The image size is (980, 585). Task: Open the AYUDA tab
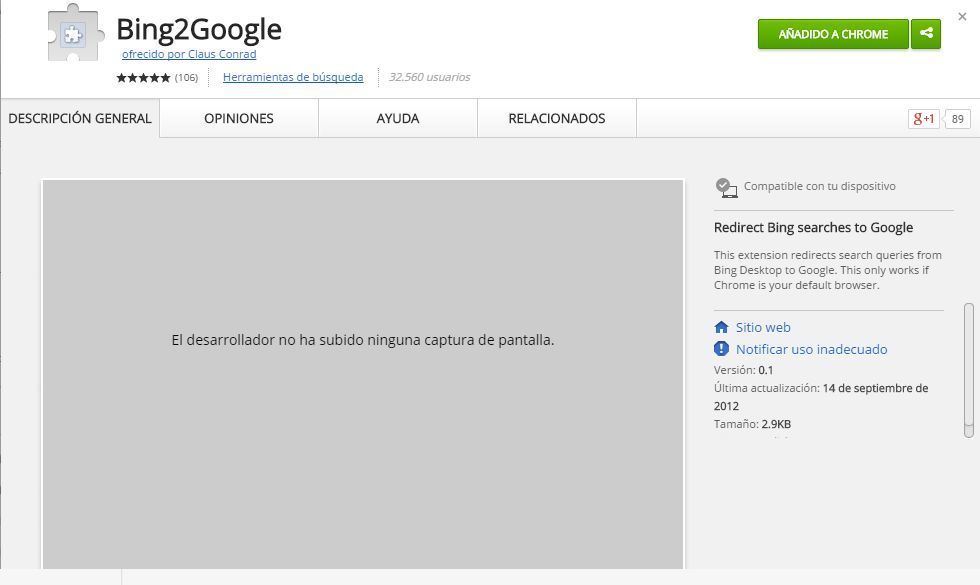coord(398,118)
